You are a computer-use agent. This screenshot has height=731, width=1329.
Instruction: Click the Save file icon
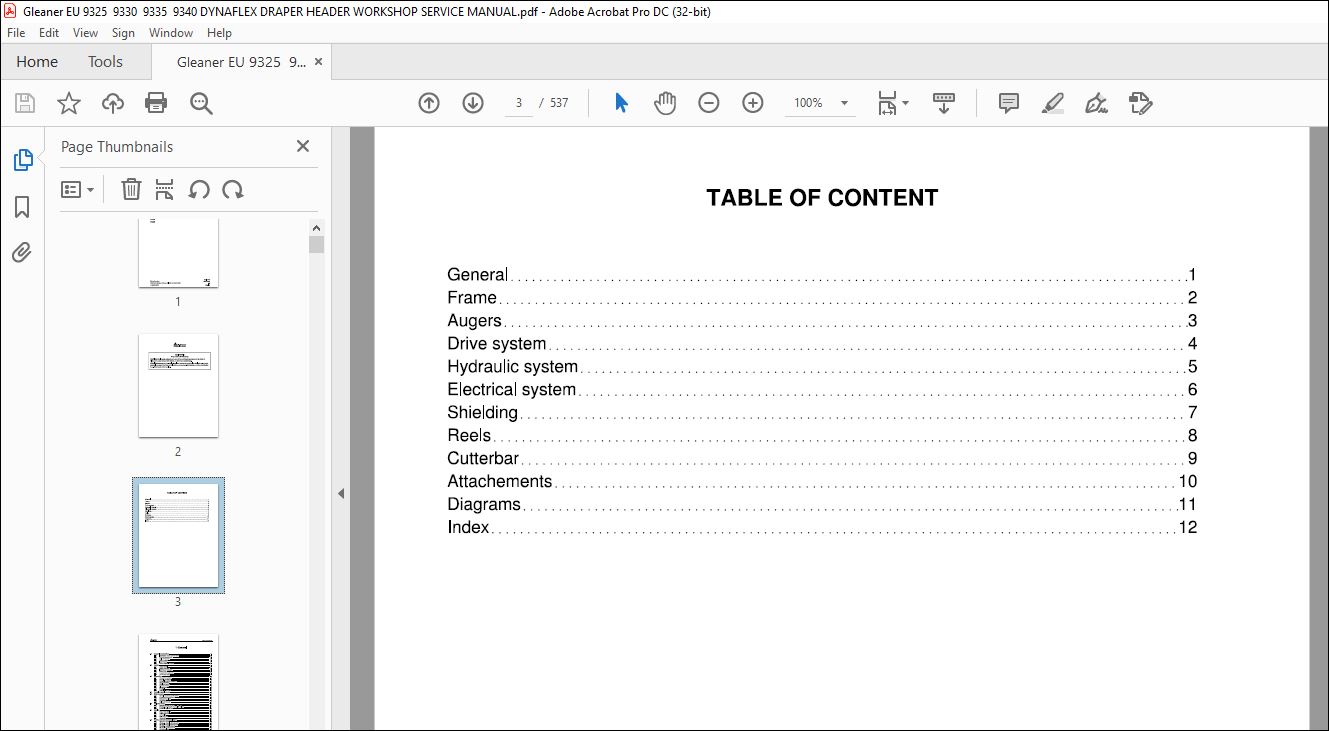25,103
